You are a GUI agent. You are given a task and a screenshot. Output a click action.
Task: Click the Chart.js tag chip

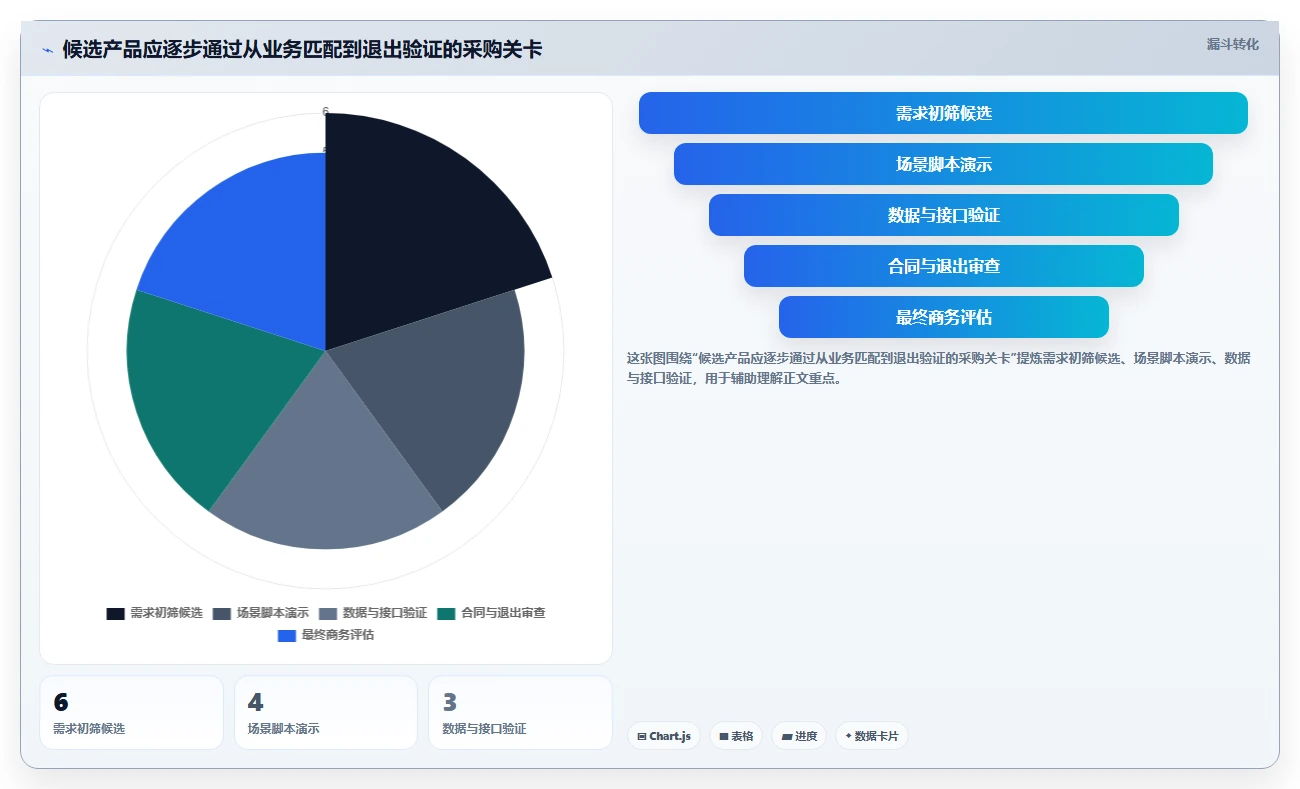tap(664, 736)
